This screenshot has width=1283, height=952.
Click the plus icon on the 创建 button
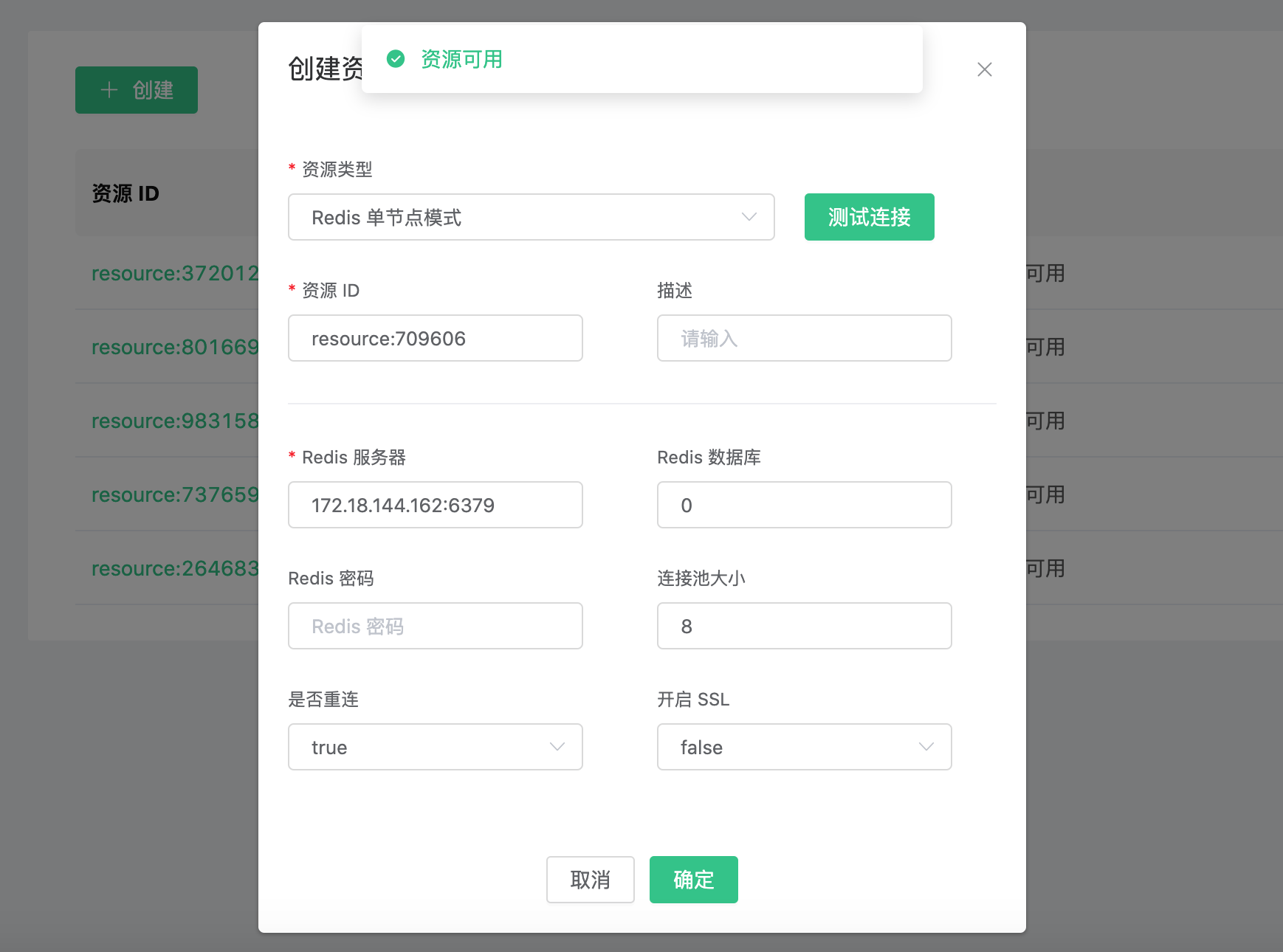pos(109,89)
